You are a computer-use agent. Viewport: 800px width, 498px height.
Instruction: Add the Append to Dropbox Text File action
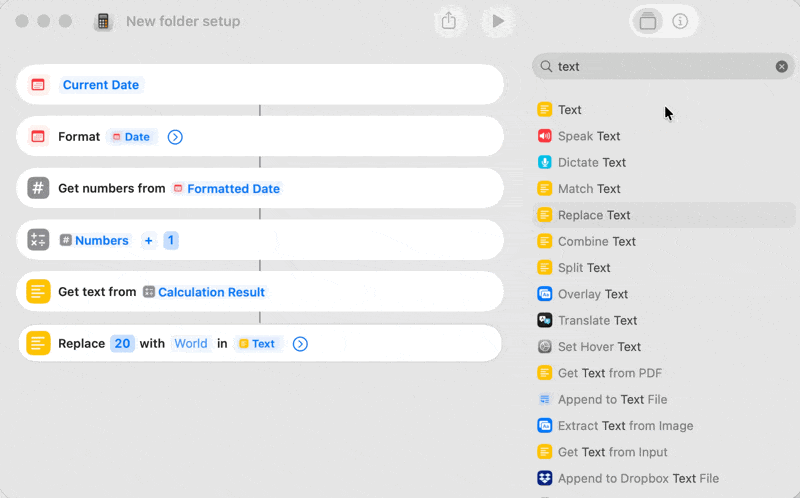(x=663, y=478)
